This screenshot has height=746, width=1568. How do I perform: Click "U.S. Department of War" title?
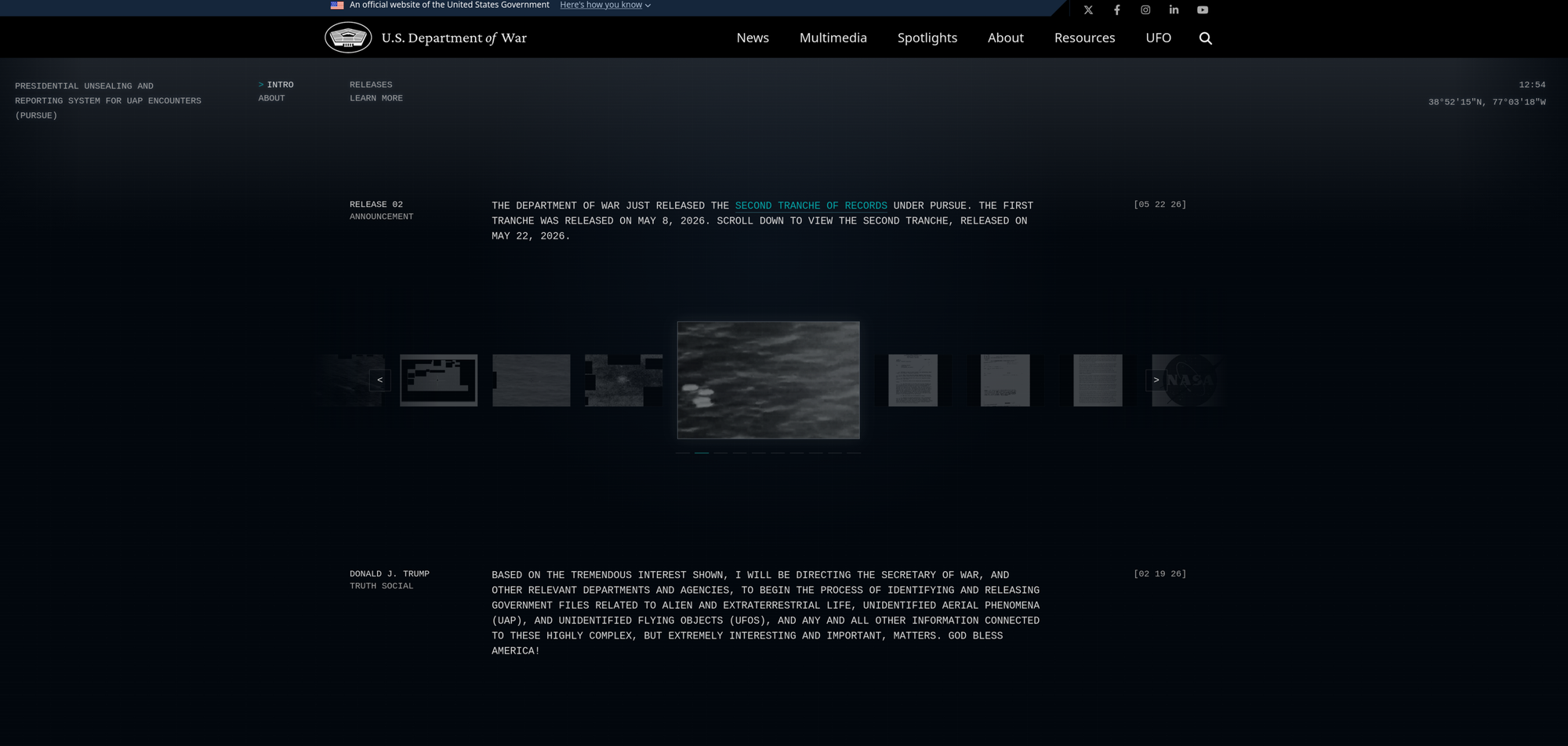point(454,38)
